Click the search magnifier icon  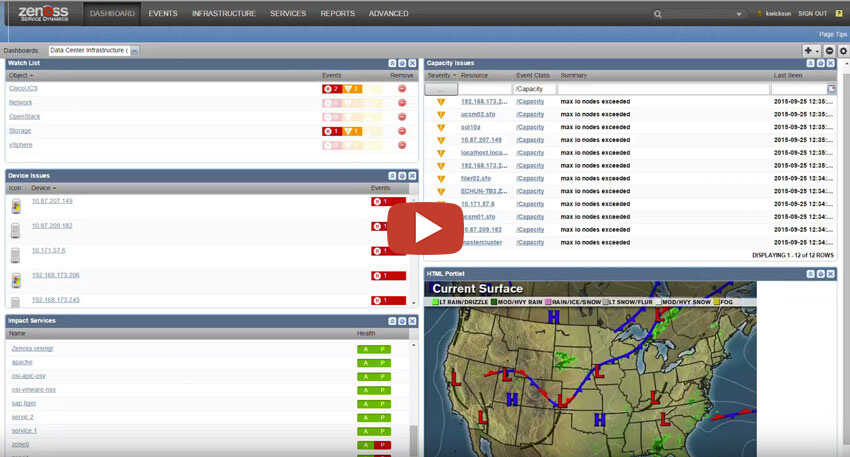(657, 14)
